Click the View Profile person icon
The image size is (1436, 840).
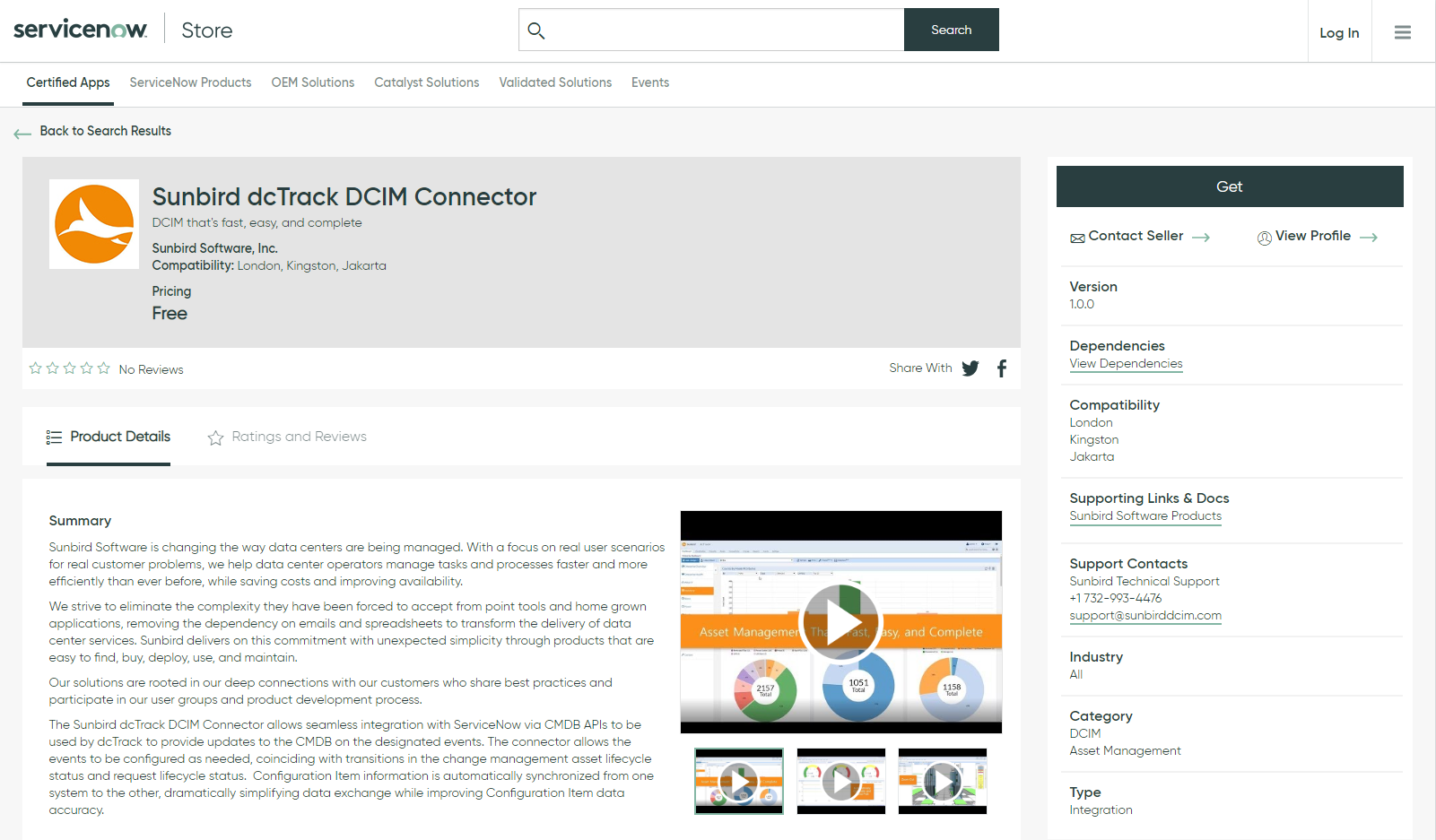[1264, 238]
